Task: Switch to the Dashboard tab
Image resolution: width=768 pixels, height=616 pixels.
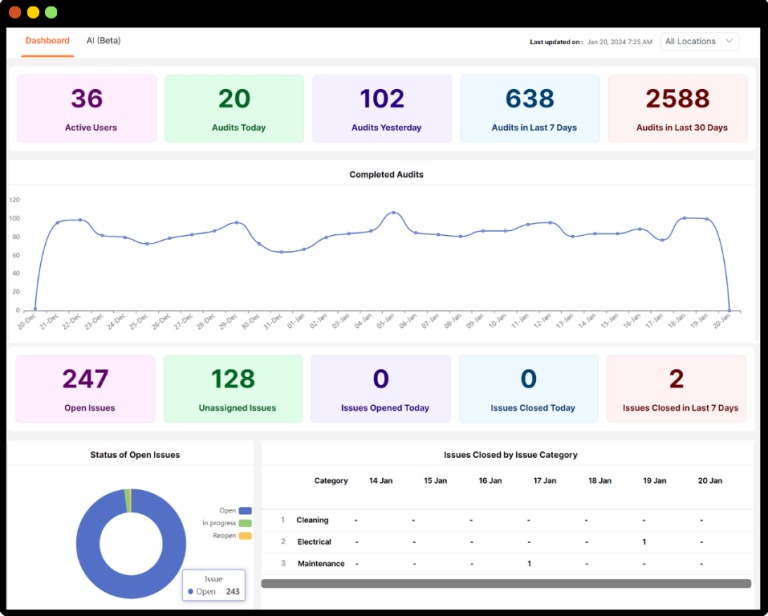Action: point(48,41)
